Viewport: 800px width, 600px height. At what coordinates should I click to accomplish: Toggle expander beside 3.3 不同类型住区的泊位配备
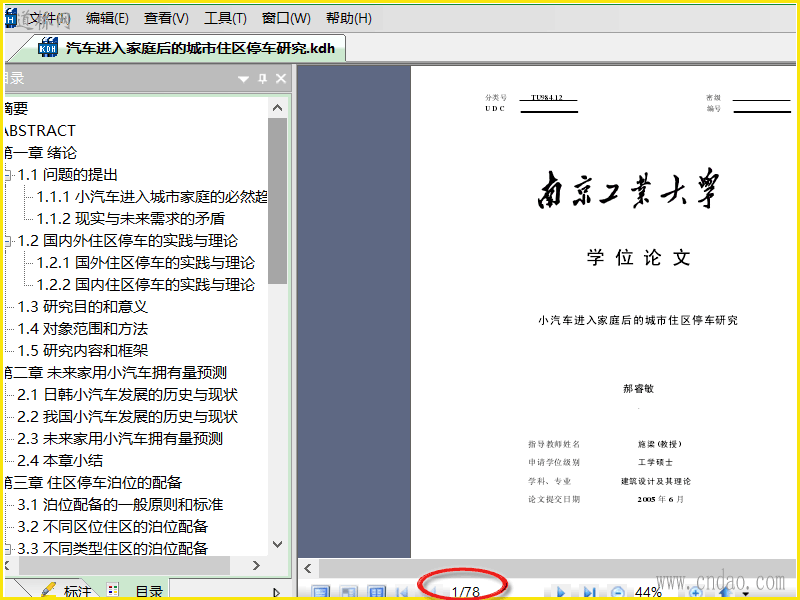(x=9, y=548)
